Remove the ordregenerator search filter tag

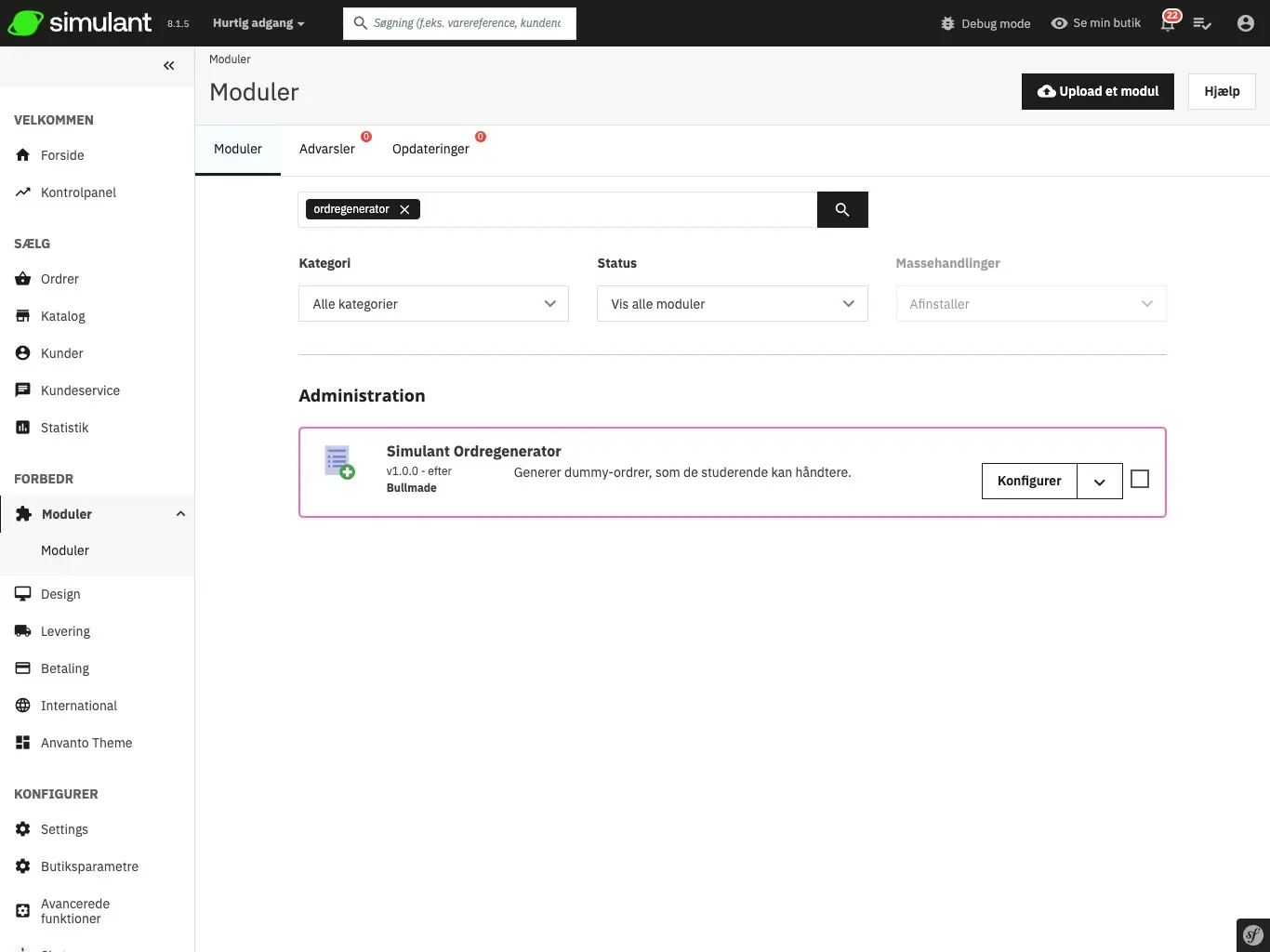tap(404, 208)
